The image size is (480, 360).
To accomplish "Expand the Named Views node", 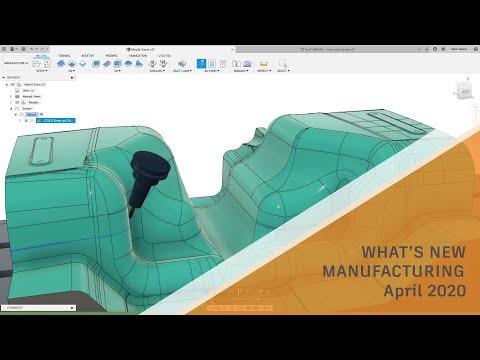I will pyautogui.click(x=11, y=97).
